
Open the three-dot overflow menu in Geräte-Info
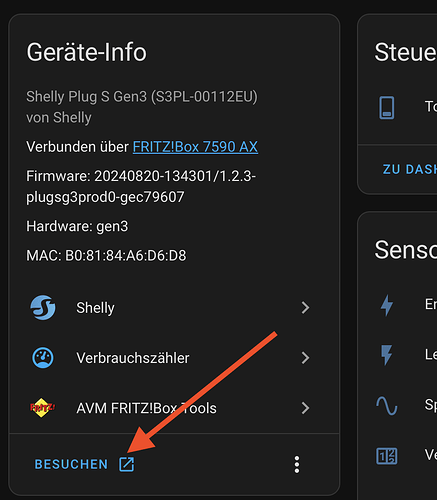297,464
